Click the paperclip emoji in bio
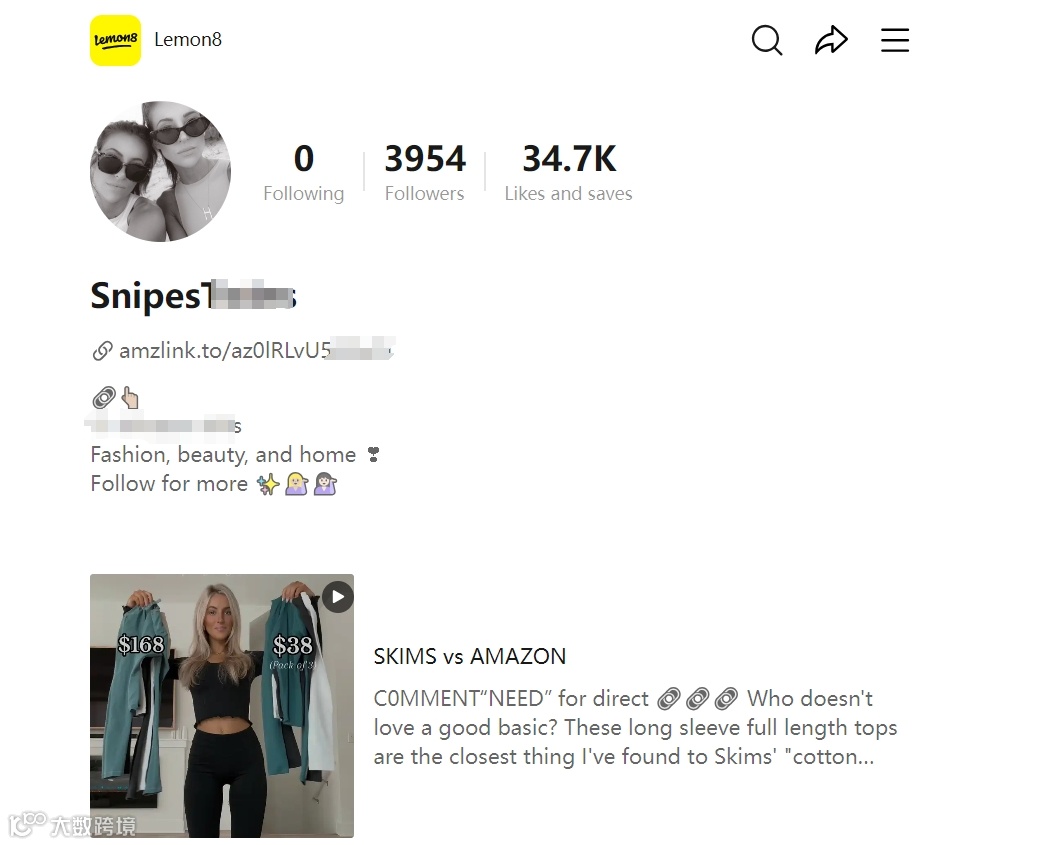Screen dimensions: 1046x845 103,398
